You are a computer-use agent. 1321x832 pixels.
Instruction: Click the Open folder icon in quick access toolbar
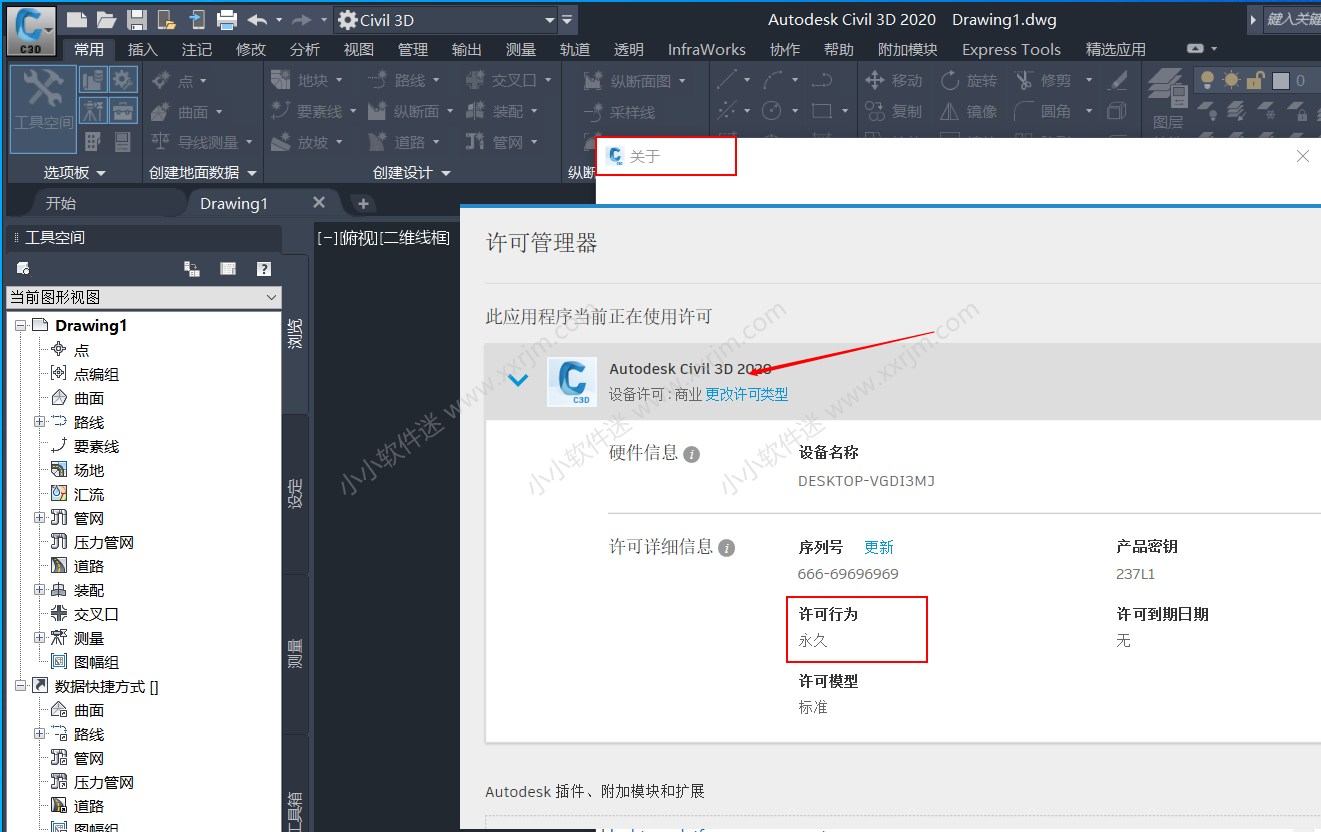coord(106,19)
